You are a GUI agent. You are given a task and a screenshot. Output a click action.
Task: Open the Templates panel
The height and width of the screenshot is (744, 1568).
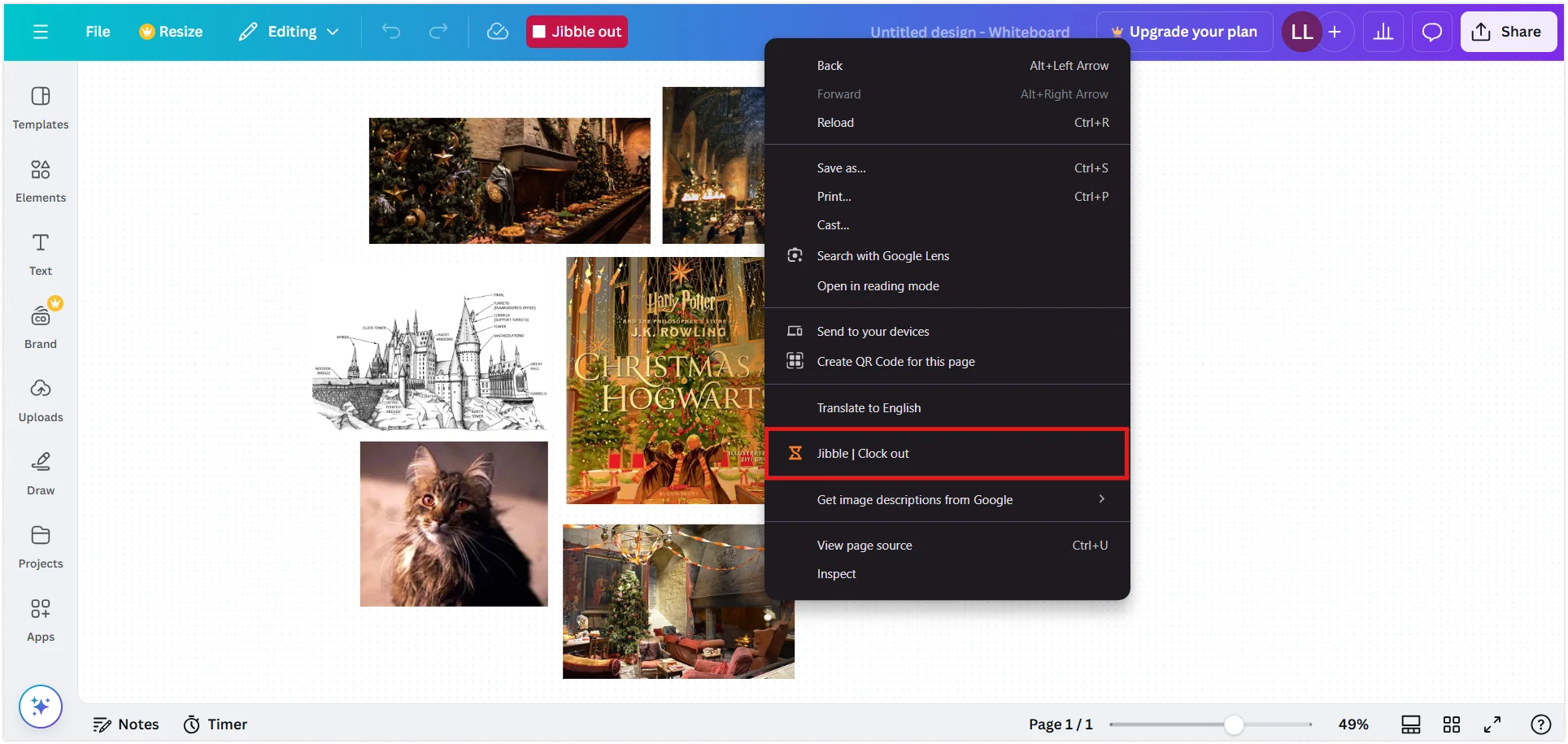tap(41, 108)
